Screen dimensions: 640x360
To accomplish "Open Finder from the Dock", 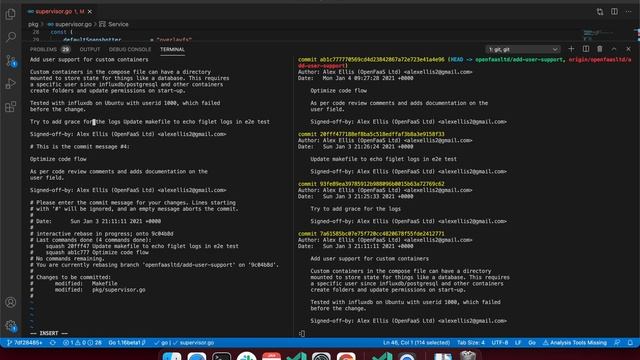I will pos(172,356).
